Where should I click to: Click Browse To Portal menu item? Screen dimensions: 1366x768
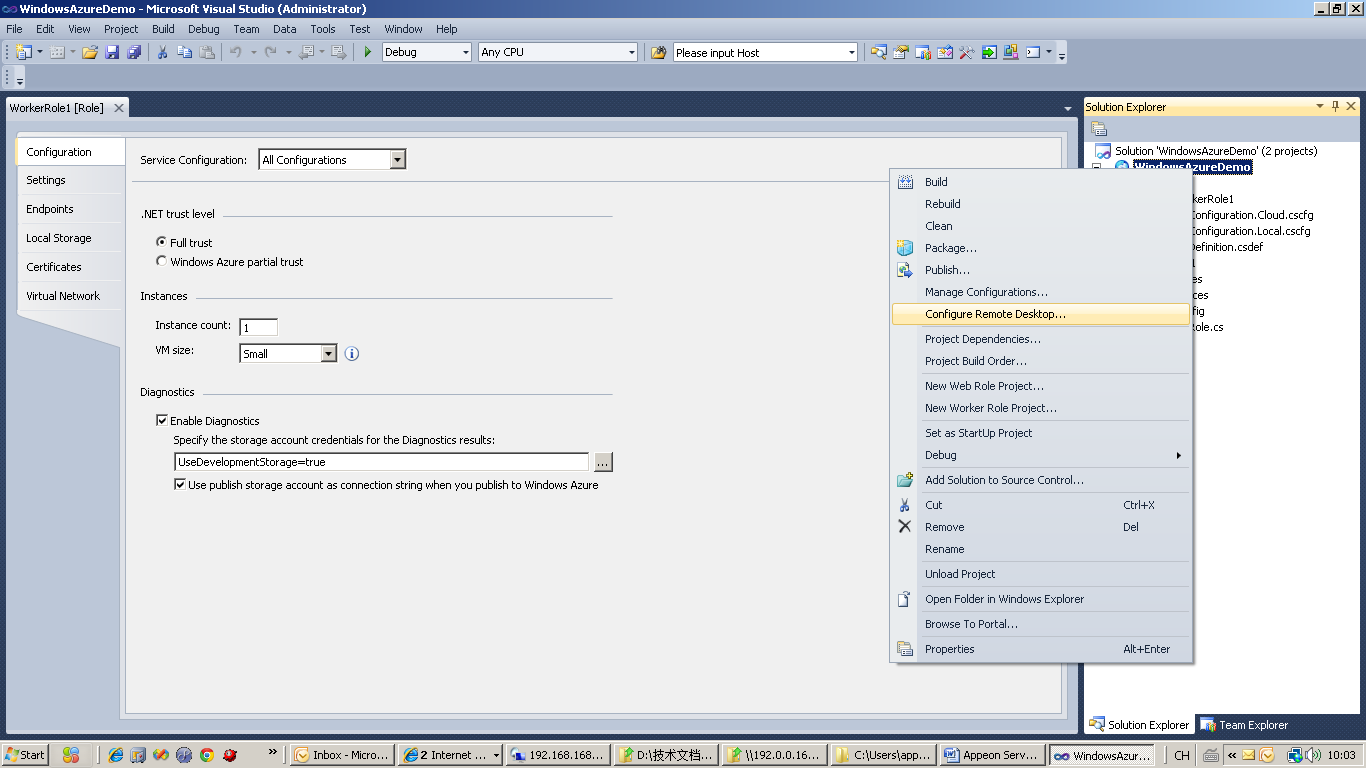[x=1040, y=624]
